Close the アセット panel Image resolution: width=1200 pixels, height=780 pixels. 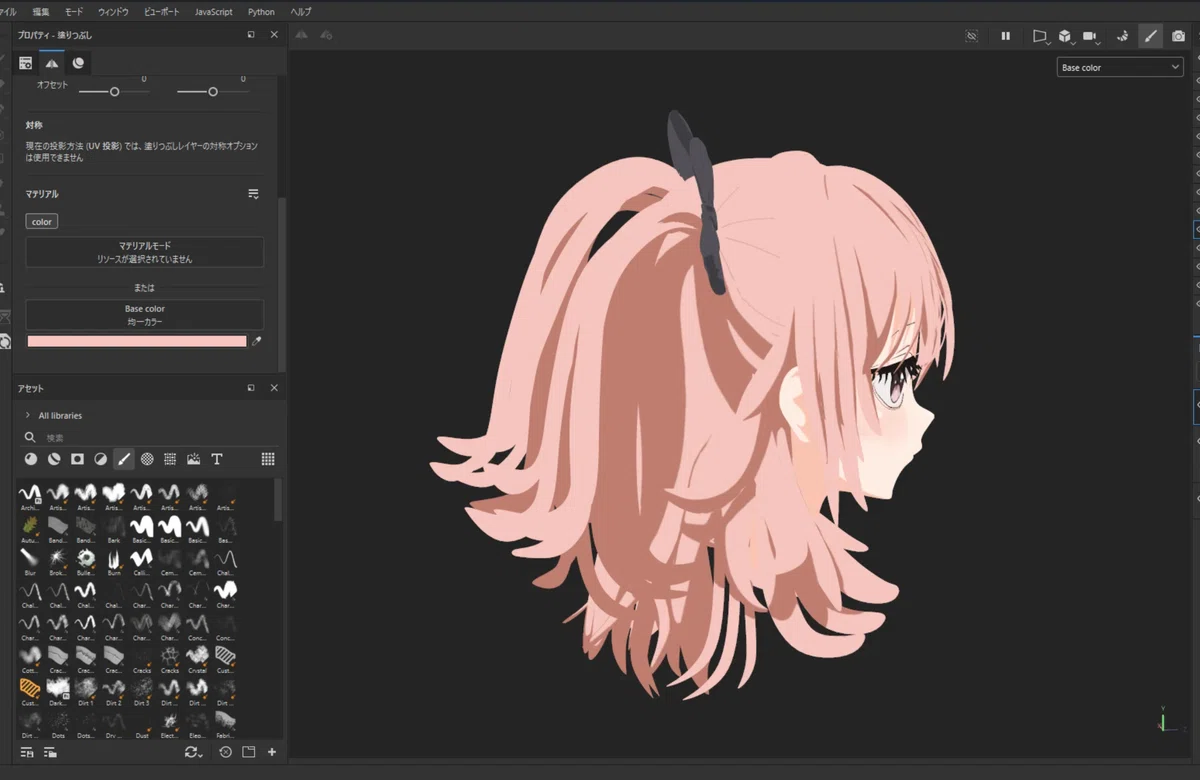click(x=274, y=388)
